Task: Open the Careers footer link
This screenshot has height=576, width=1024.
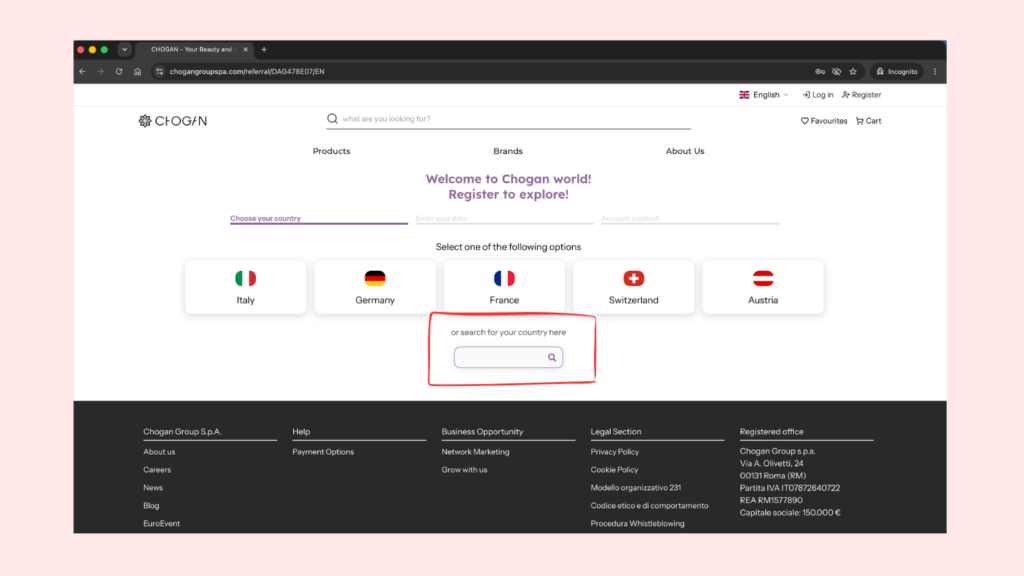Action: pyautogui.click(x=157, y=470)
